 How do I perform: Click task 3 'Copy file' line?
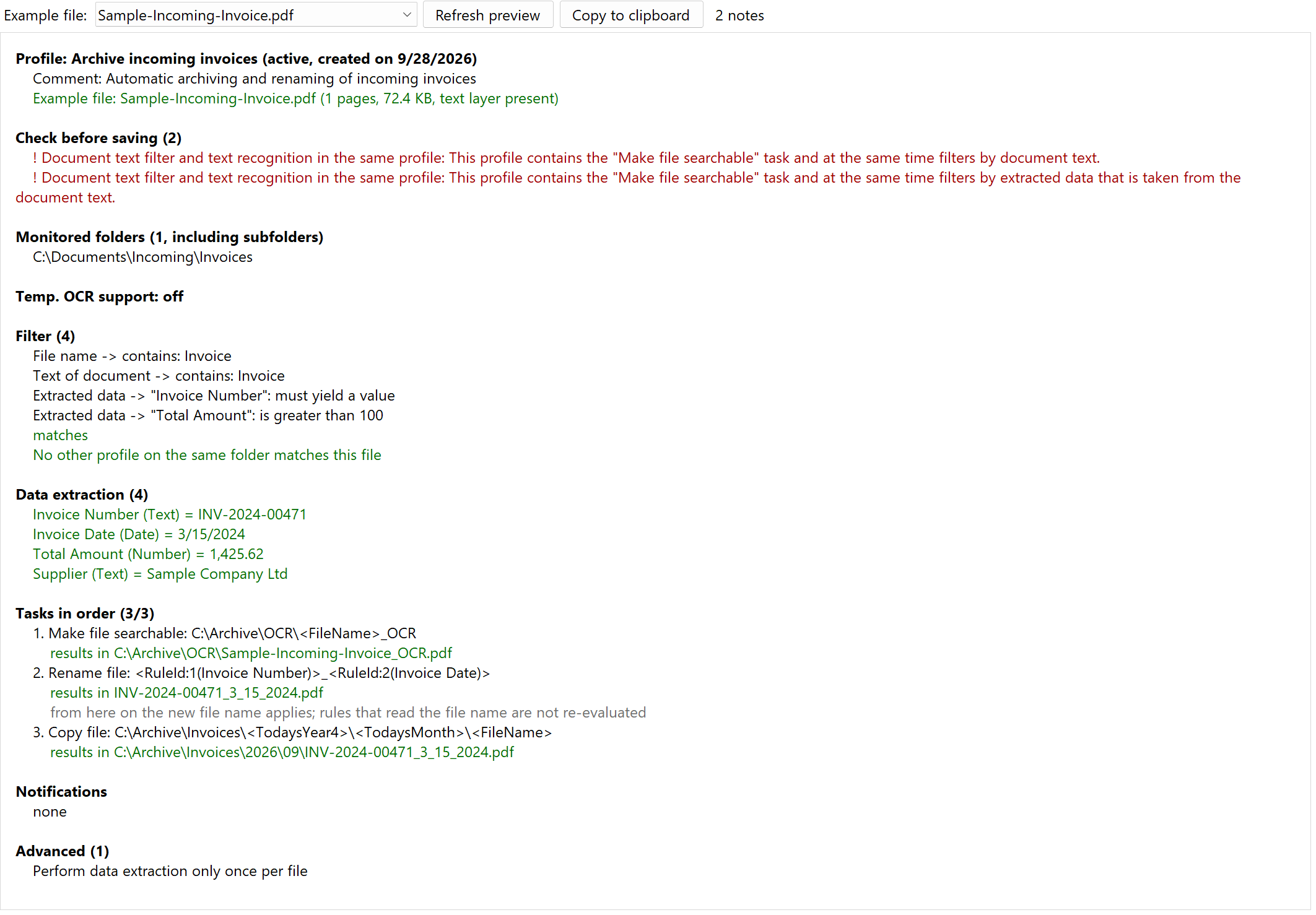292,732
